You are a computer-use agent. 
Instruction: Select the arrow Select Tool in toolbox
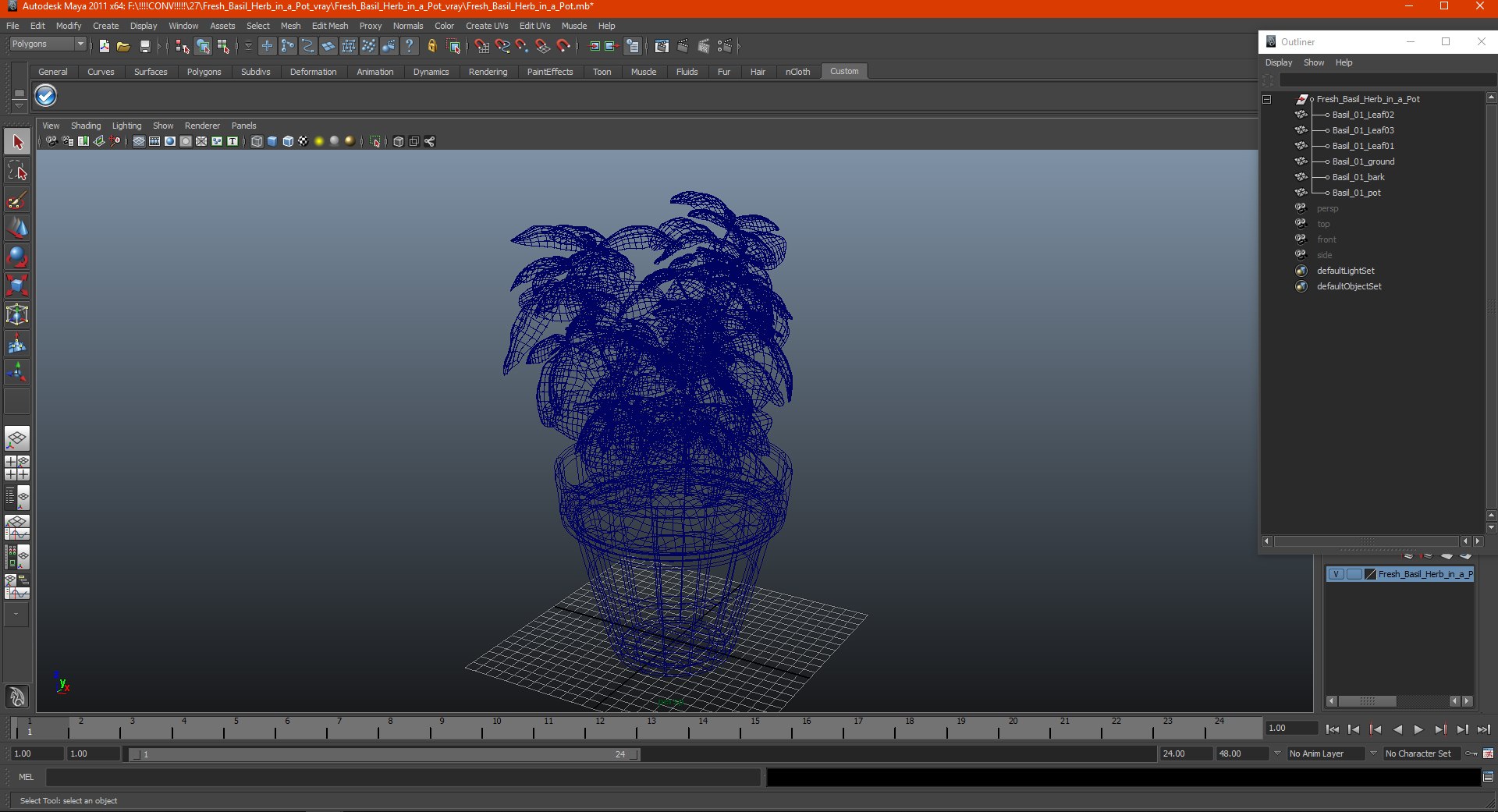coord(17,142)
